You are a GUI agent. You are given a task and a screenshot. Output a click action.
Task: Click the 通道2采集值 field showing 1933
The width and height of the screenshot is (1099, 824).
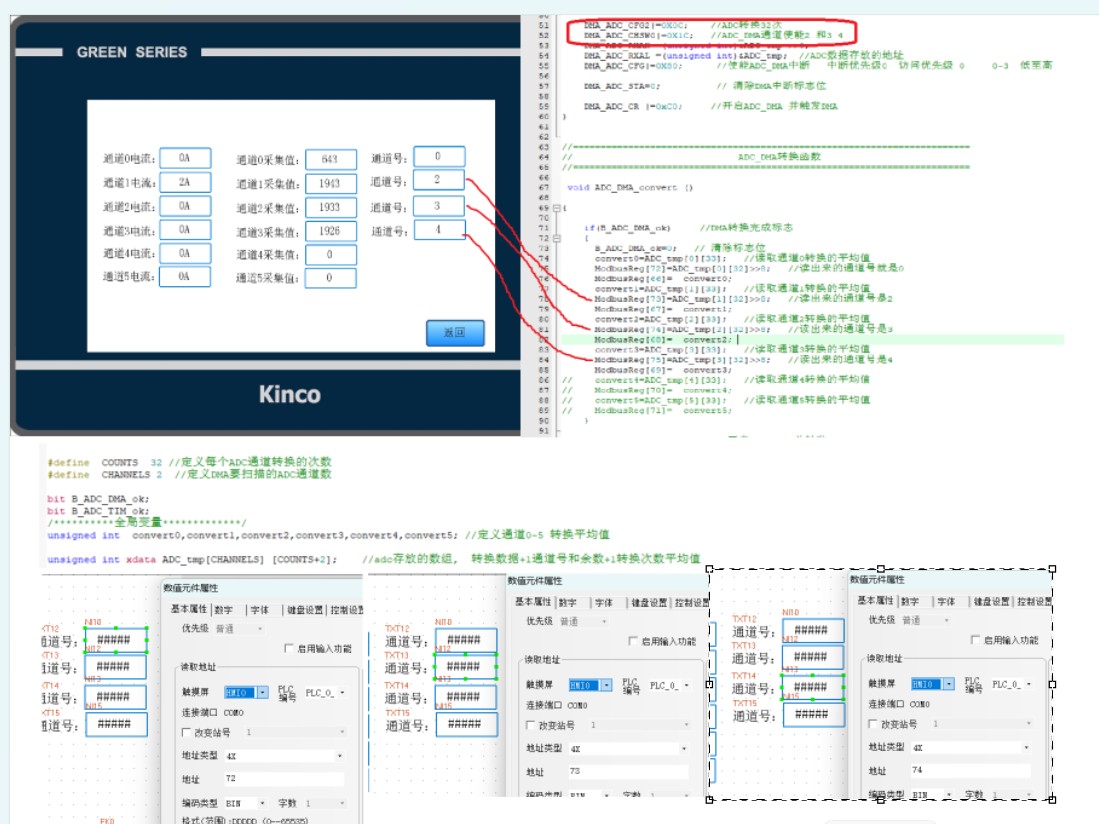(330, 207)
